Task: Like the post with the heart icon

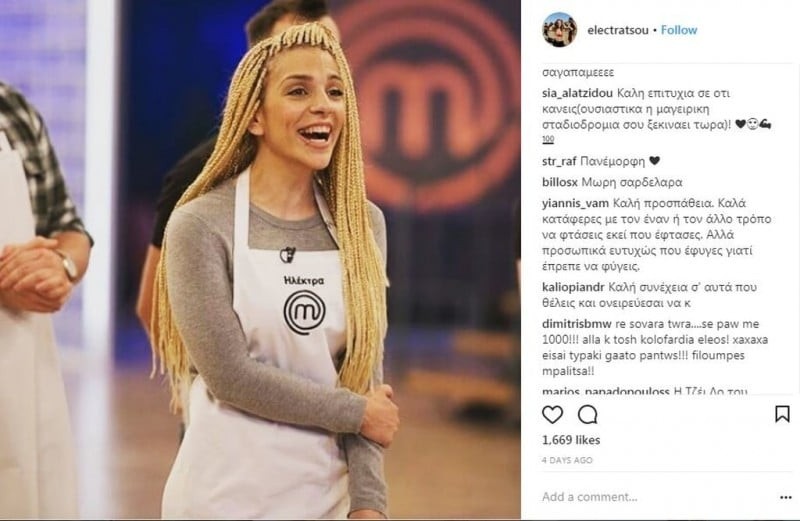Action: (552, 414)
